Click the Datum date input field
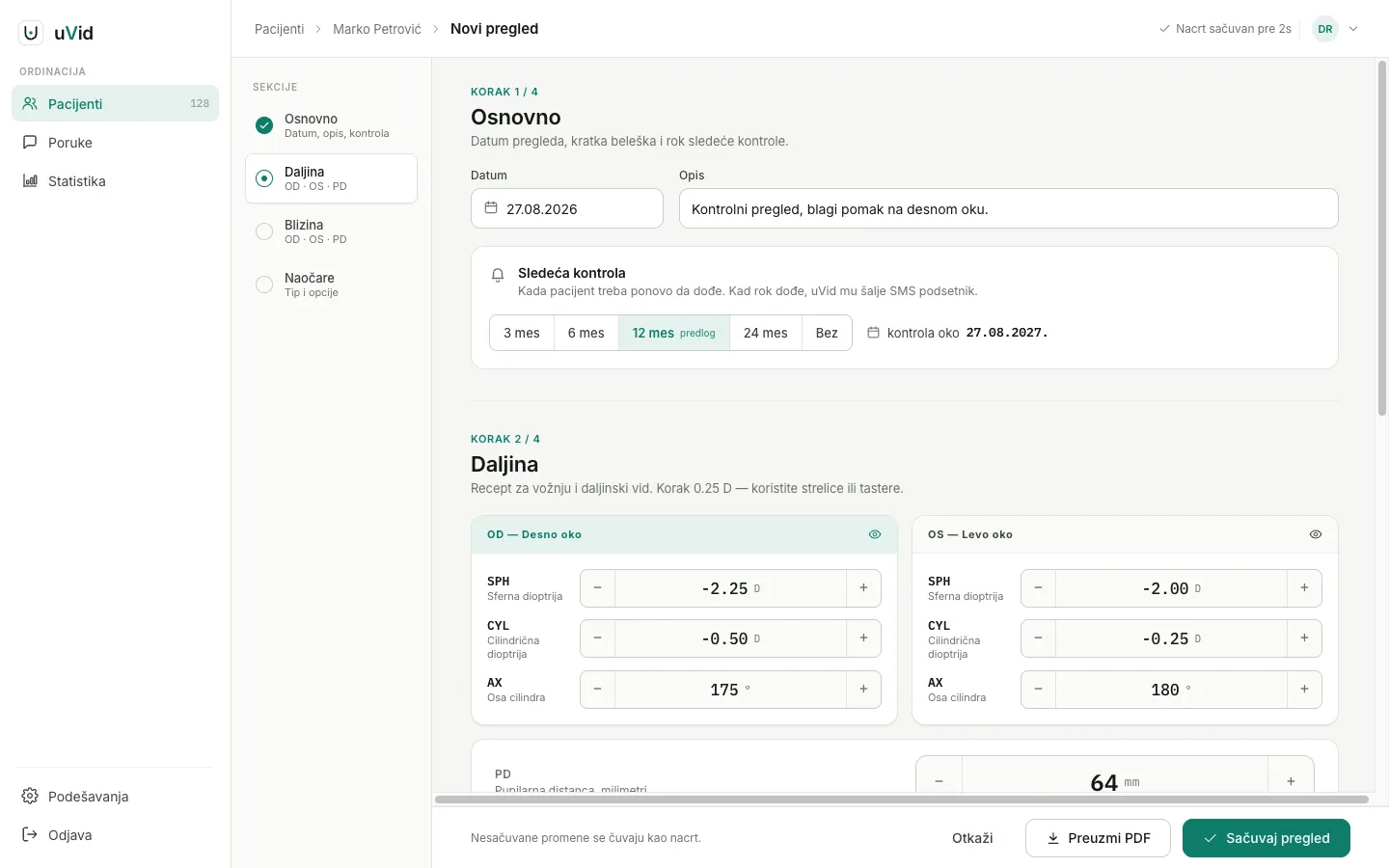The height and width of the screenshot is (868, 1389). coord(567,208)
